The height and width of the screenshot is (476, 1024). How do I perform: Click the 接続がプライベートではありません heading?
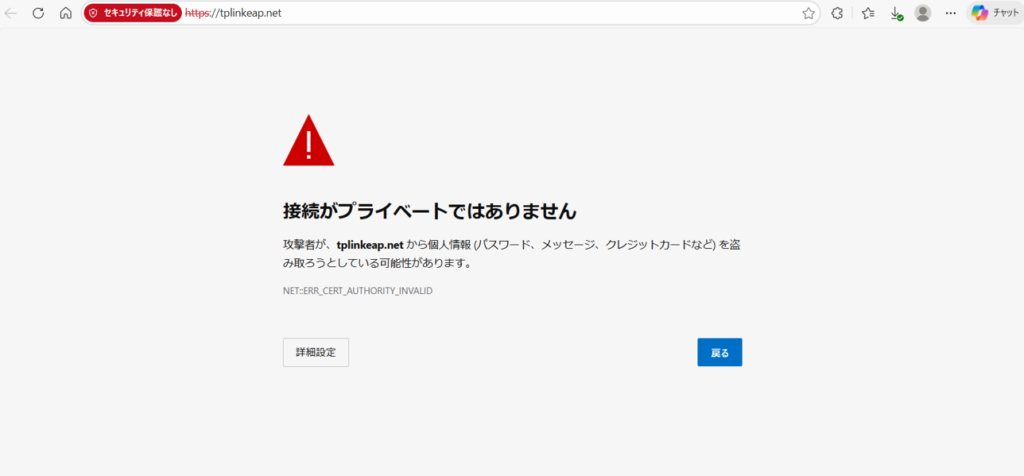[430, 211]
